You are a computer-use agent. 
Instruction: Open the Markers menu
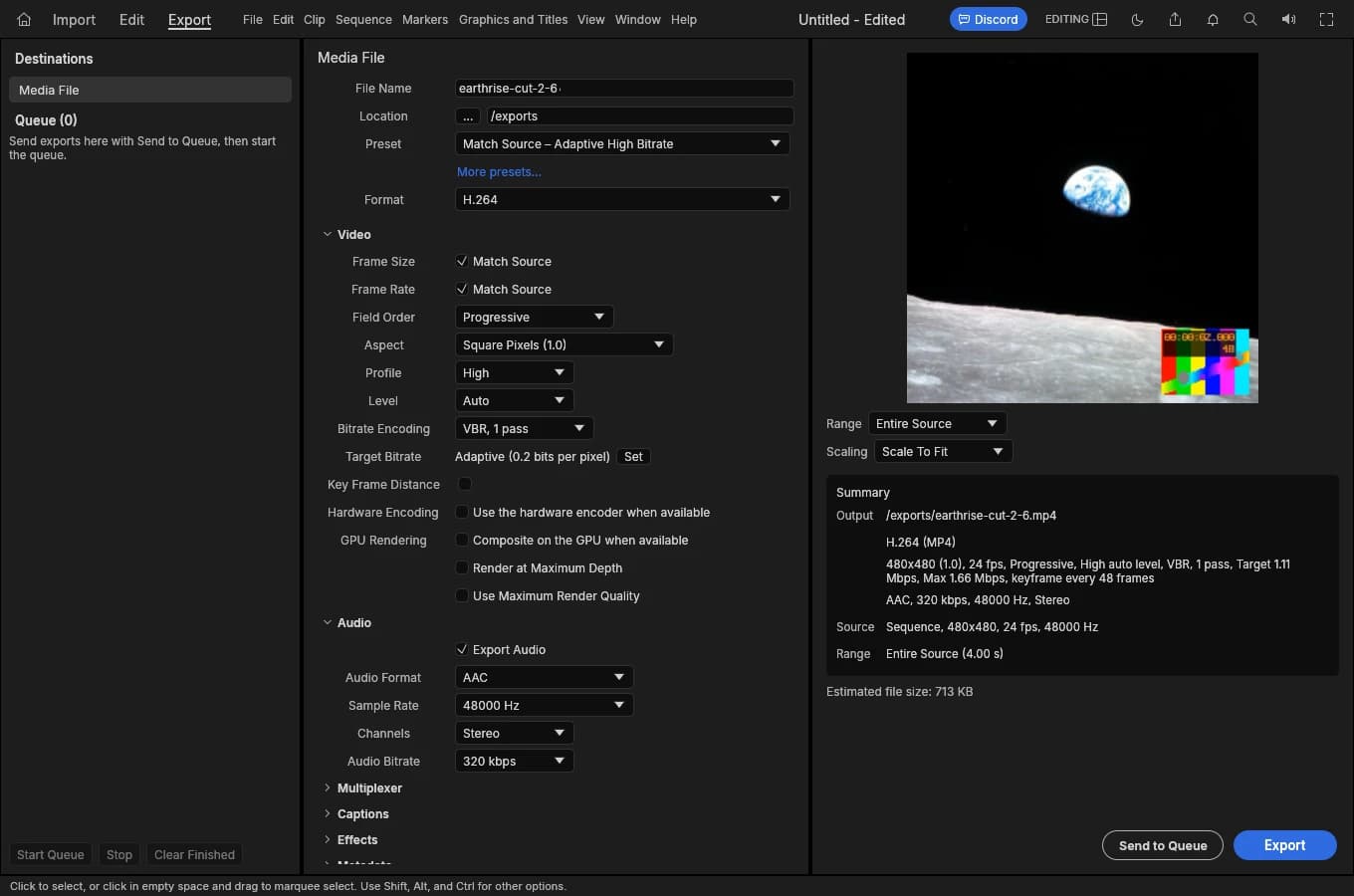pyautogui.click(x=425, y=19)
